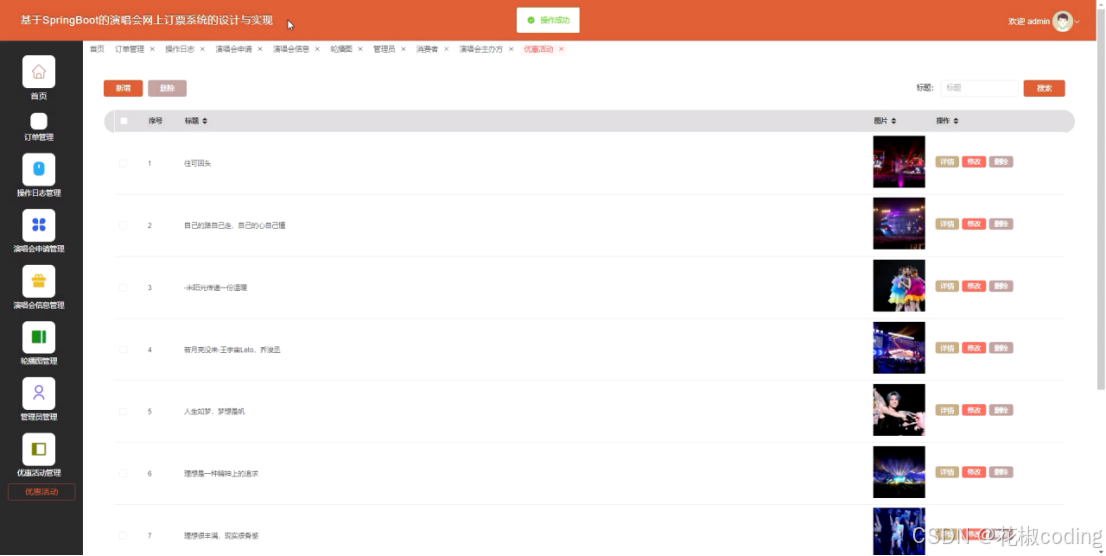Expand the admin user dropdown chevron
The width and height of the screenshot is (1106, 556).
pyautogui.click(x=1077, y=22)
